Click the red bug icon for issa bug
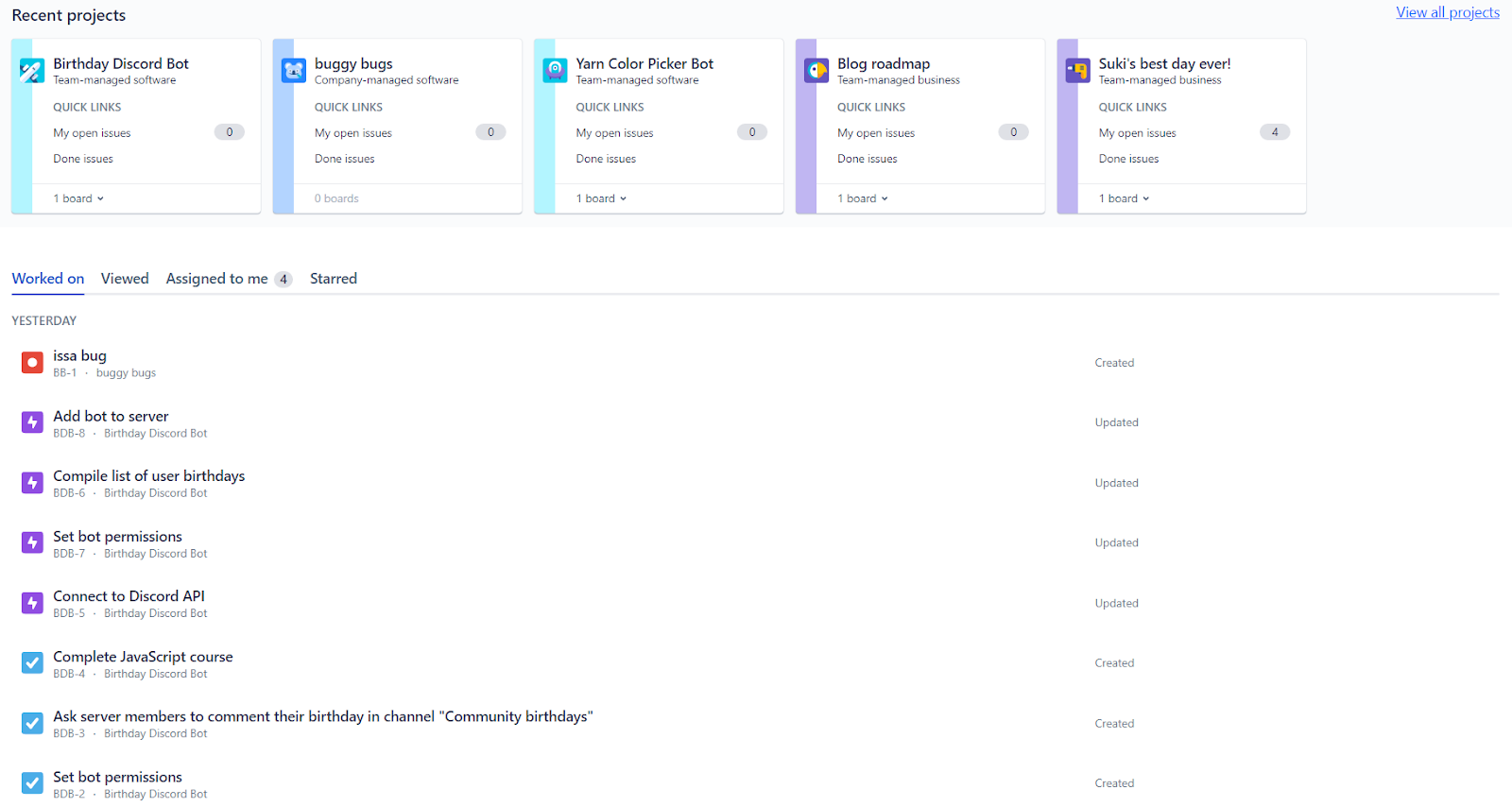Screen dimensions: 1512x807 tap(32, 363)
